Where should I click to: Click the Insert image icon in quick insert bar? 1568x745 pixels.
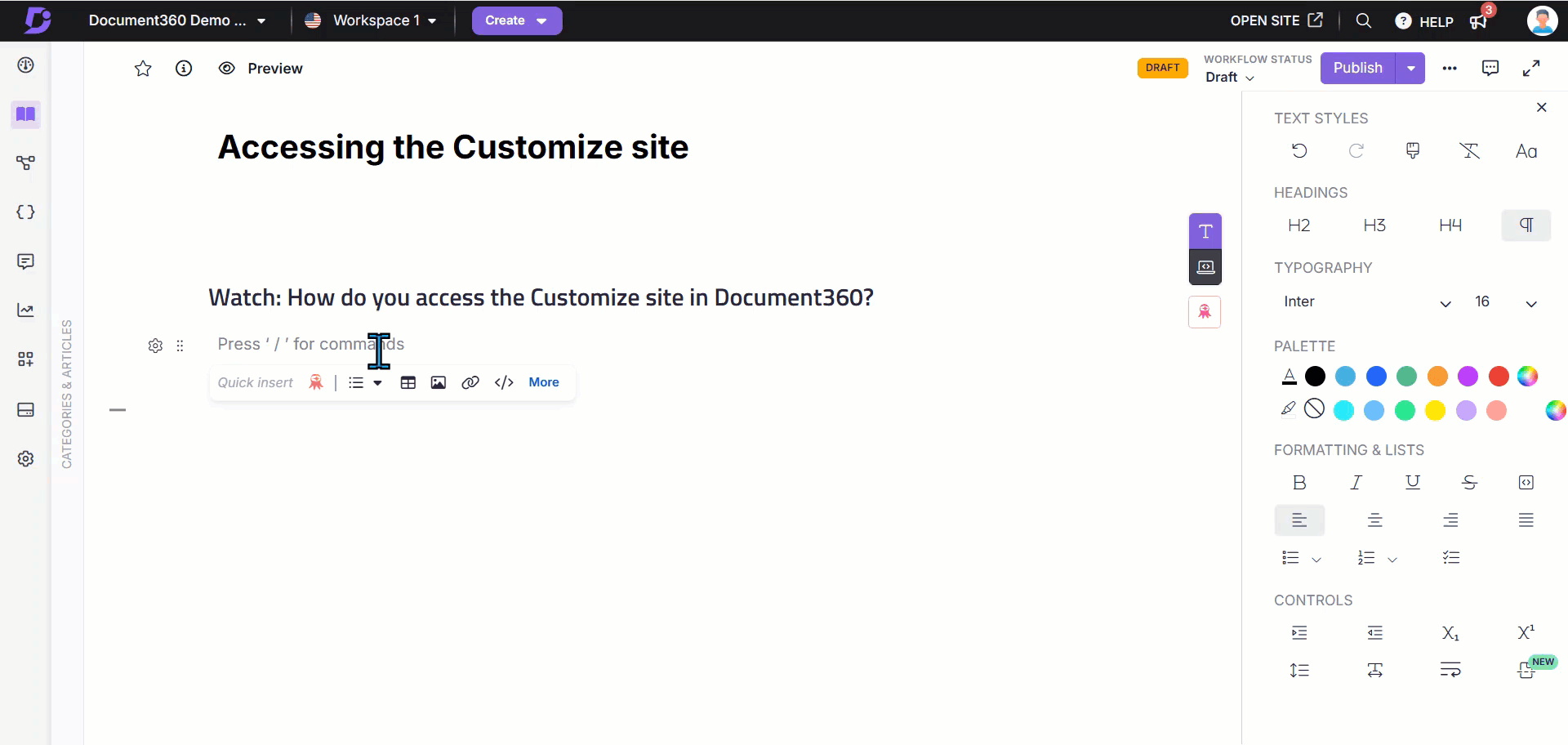[439, 382]
